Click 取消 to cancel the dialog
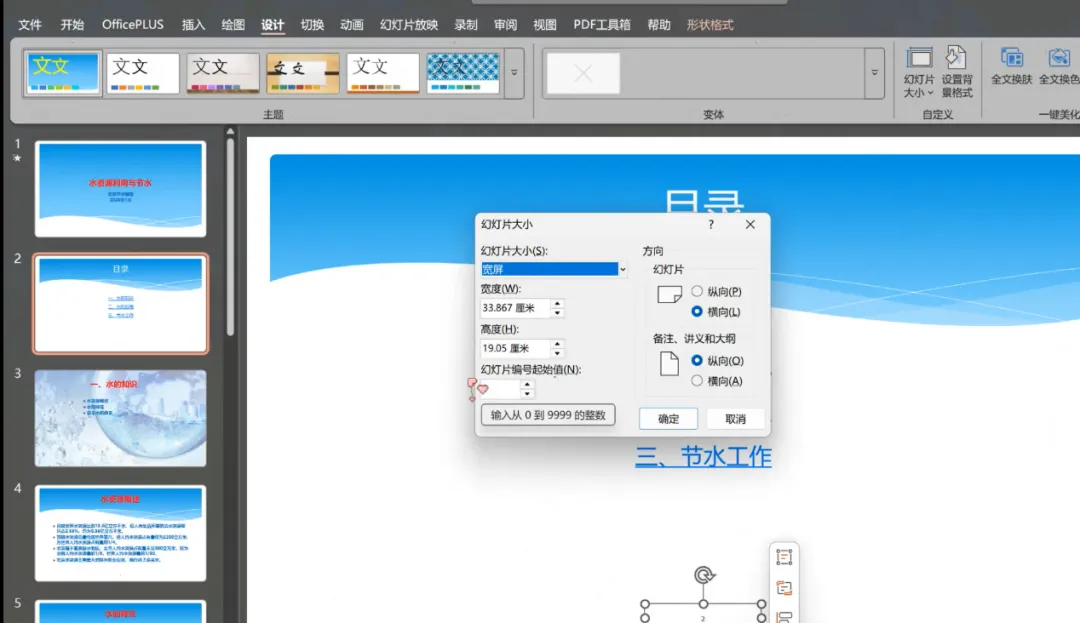Viewport: 1080px width, 623px height. [x=735, y=419]
